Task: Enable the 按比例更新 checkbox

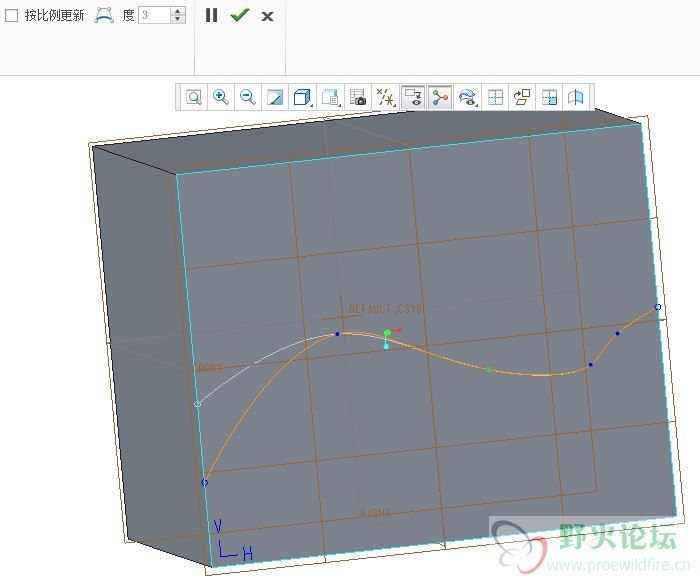Action: click(x=11, y=16)
